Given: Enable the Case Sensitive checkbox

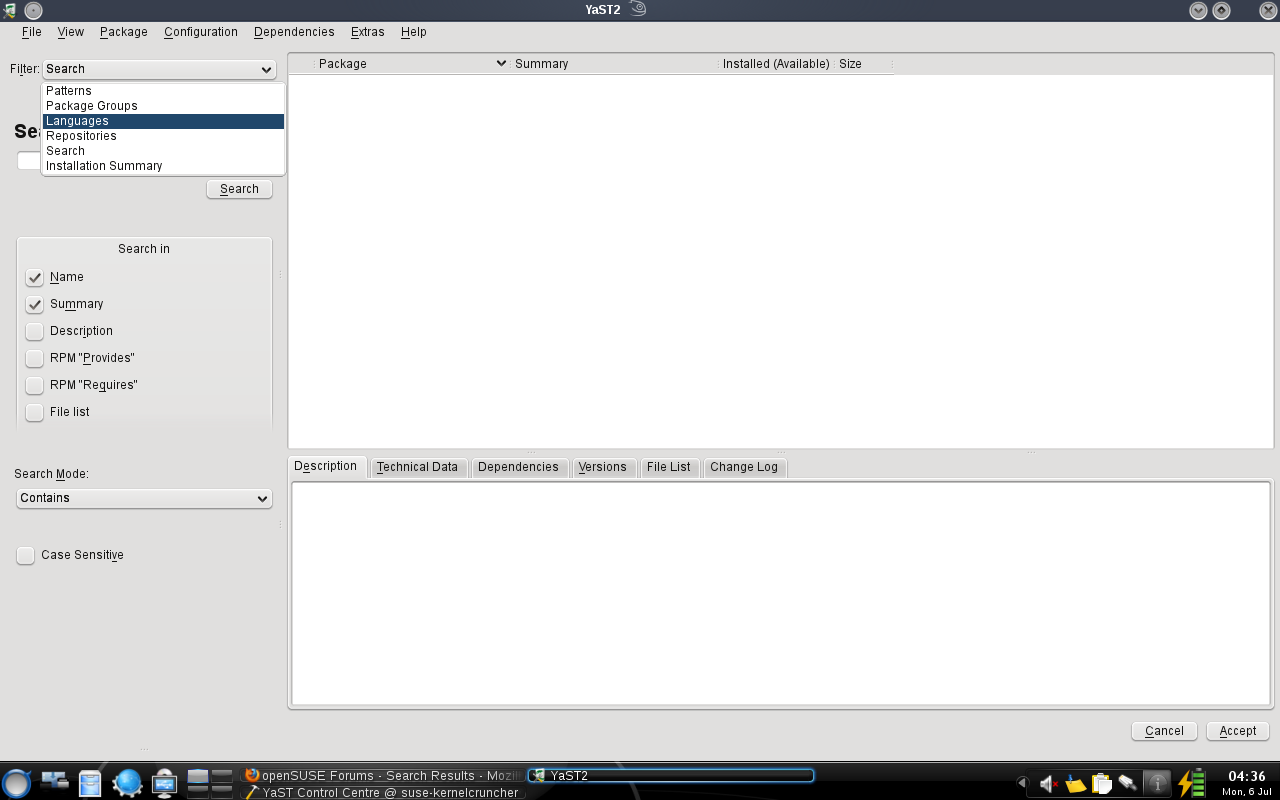Looking at the screenshot, I should (x=26, y=555).
